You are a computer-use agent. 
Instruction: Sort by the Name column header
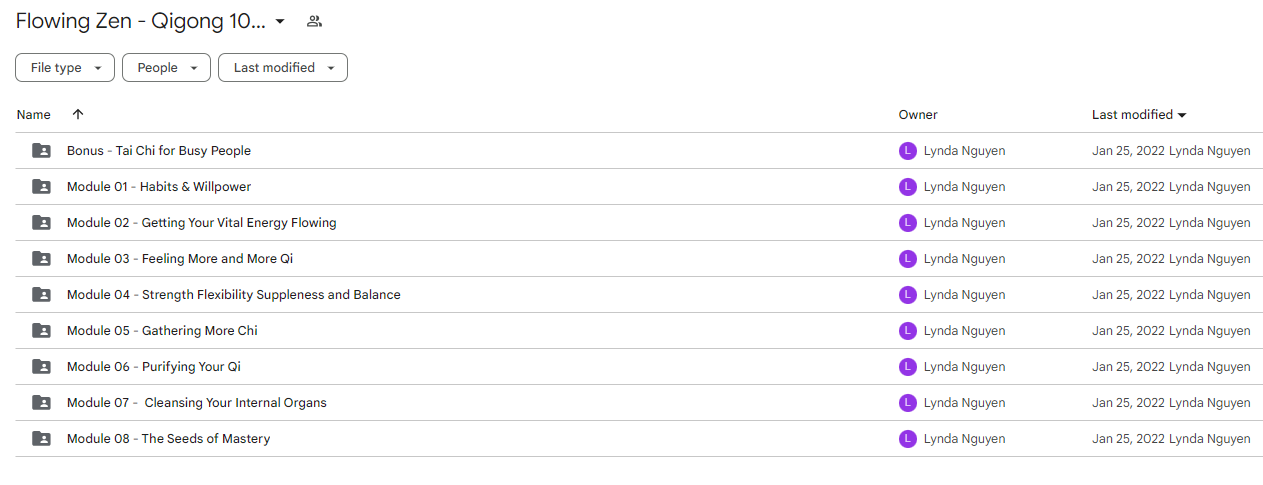click(x=34, y=115)
